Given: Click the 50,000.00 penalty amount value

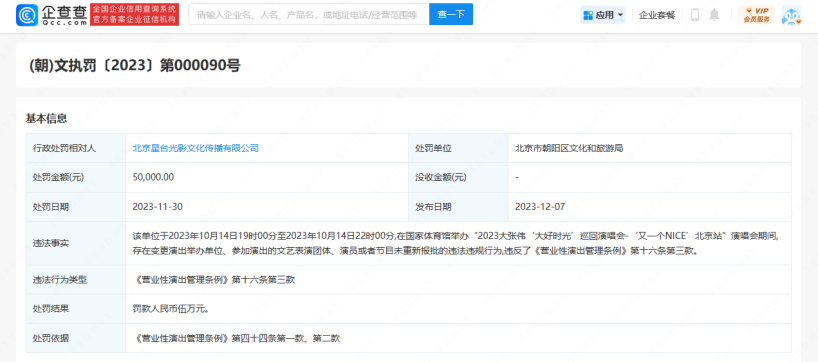Looking at the screenshot, I should point(153,177).
